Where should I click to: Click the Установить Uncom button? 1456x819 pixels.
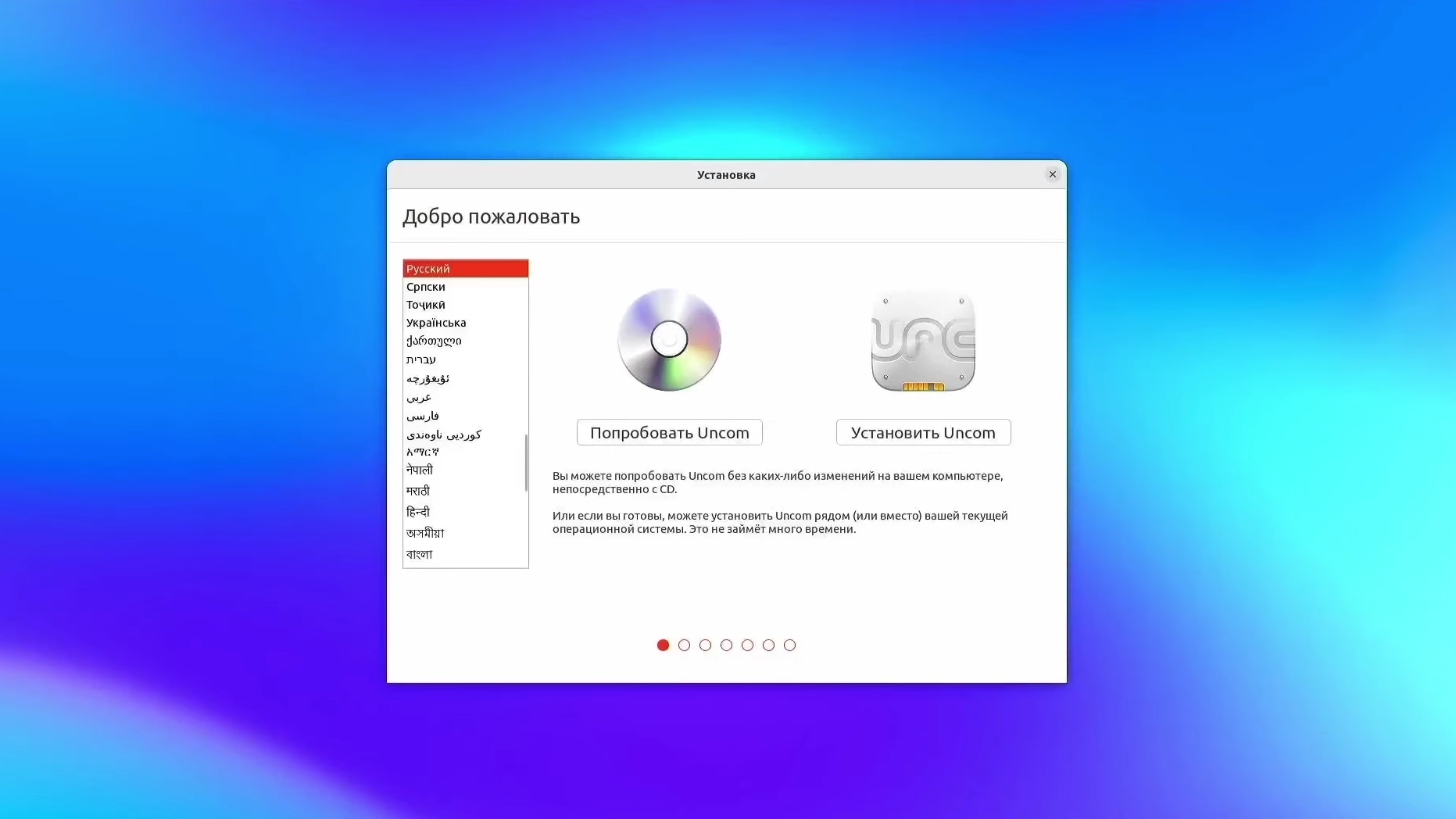(x=923, y=432)
